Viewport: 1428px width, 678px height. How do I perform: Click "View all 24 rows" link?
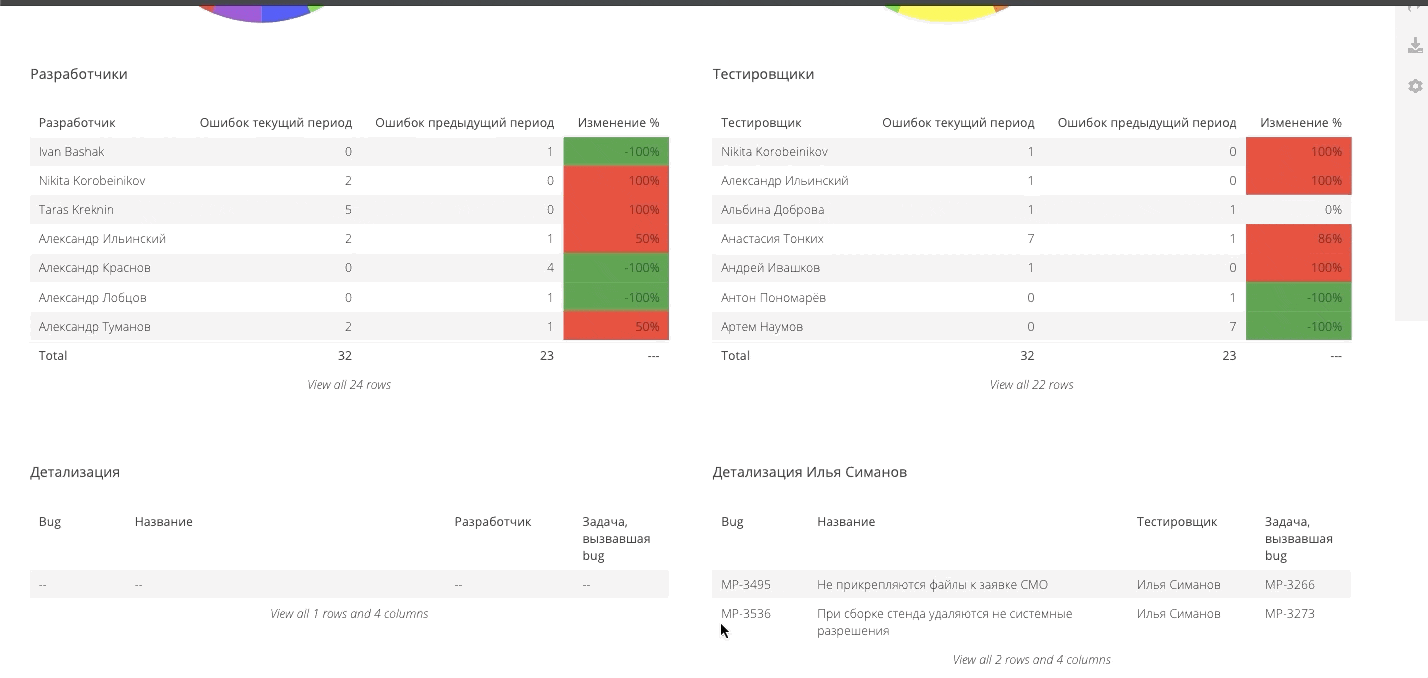349,384
